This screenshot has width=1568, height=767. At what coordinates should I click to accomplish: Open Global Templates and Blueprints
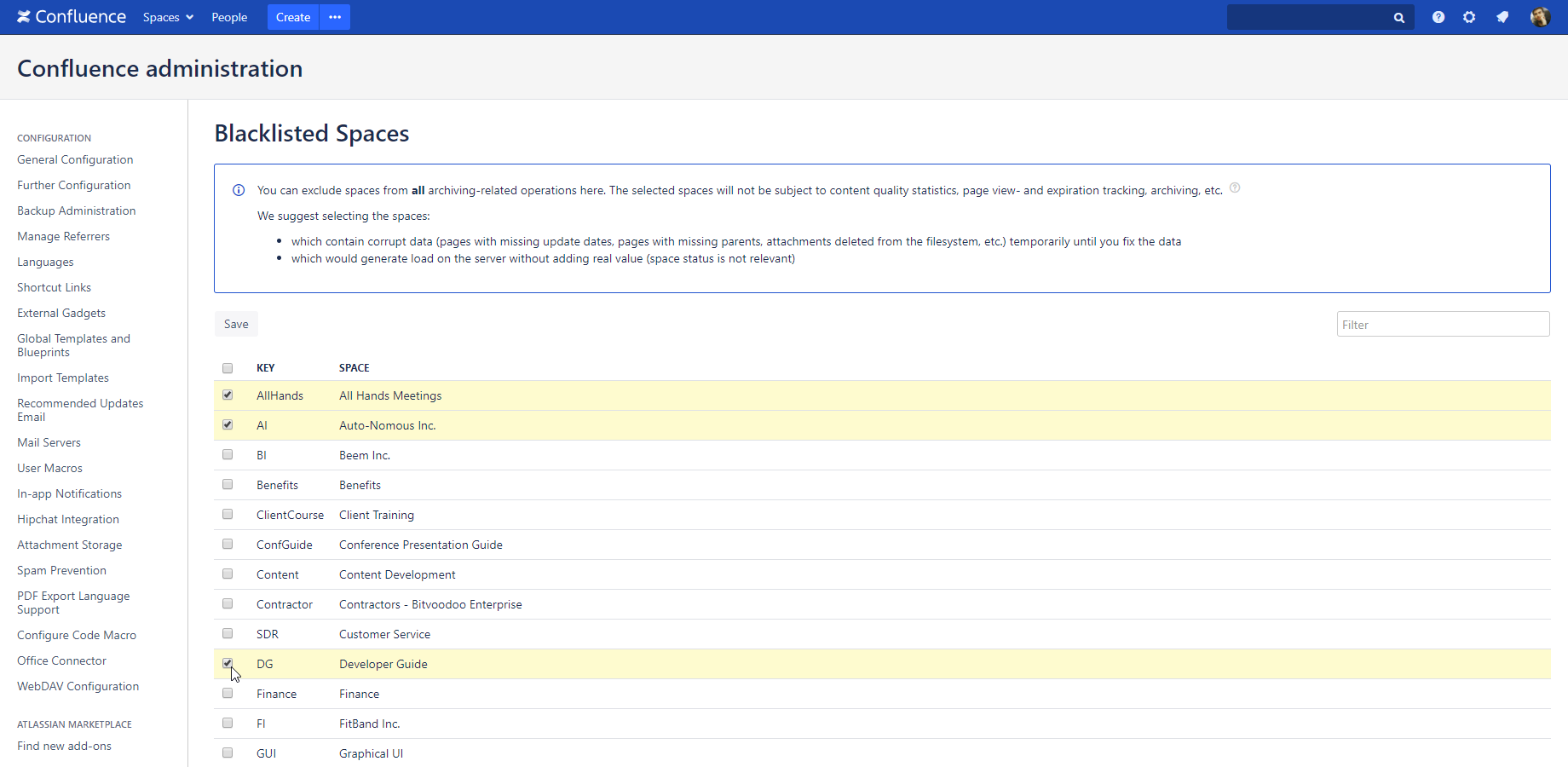click(x=74, y=345)
